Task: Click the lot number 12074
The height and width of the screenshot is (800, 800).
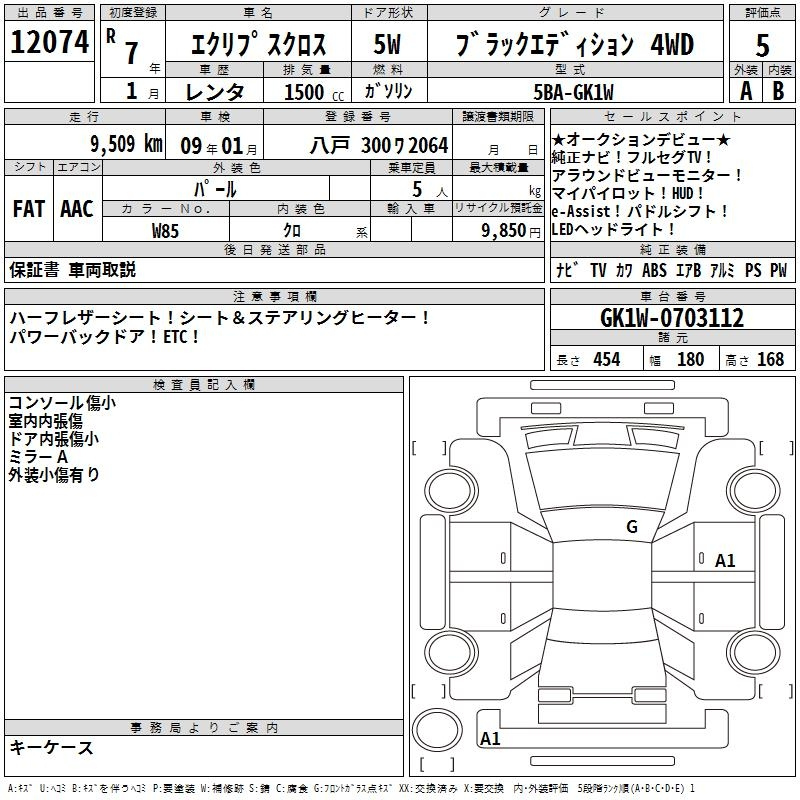Action: (50, 42)
